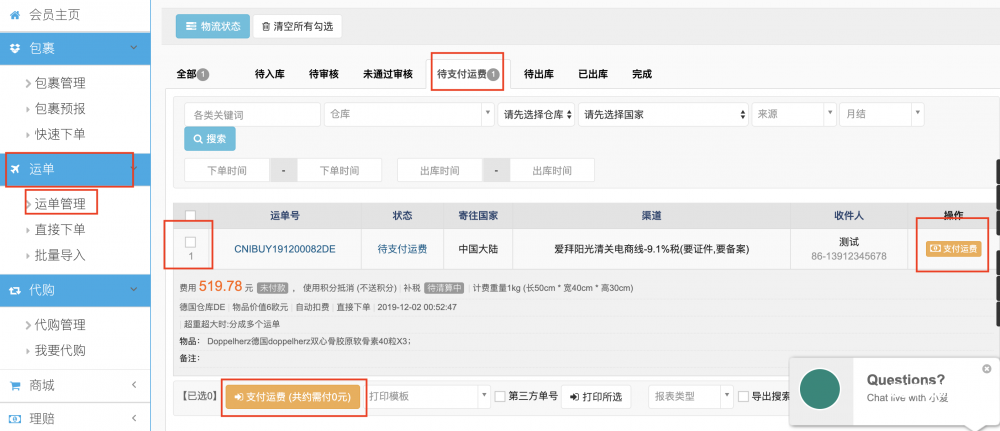Open the 报表类型 dropdown
1000x431 pixels.
[688, 397]
